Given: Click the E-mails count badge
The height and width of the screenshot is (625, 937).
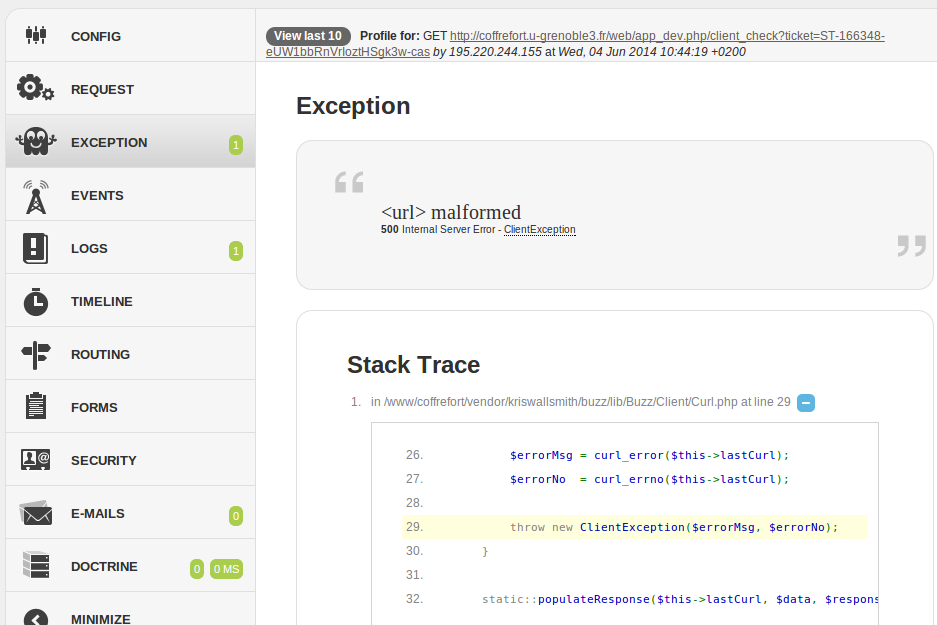Looking at the screenshot, I should click(236, 516).
